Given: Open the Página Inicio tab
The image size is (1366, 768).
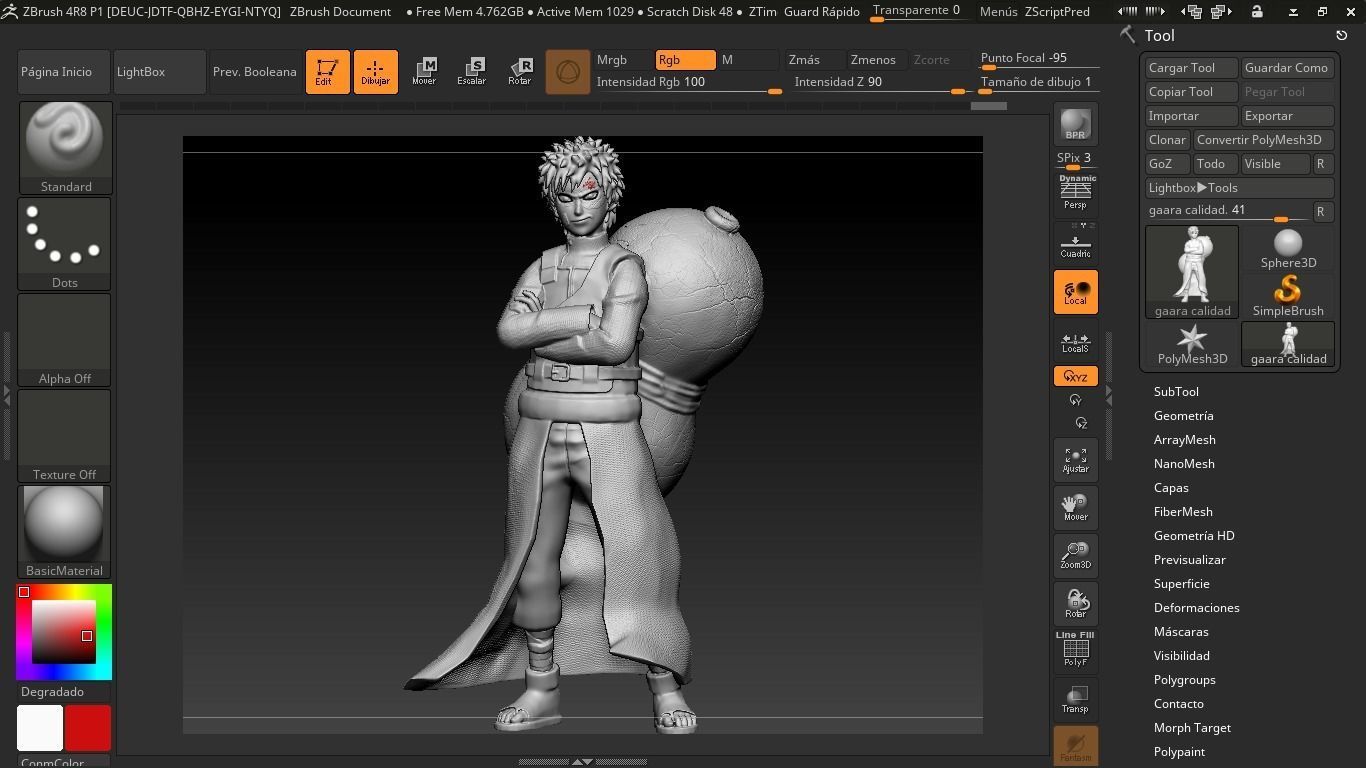Looking at the screenshot, I should pyautogui.click(x=64, y=72).
